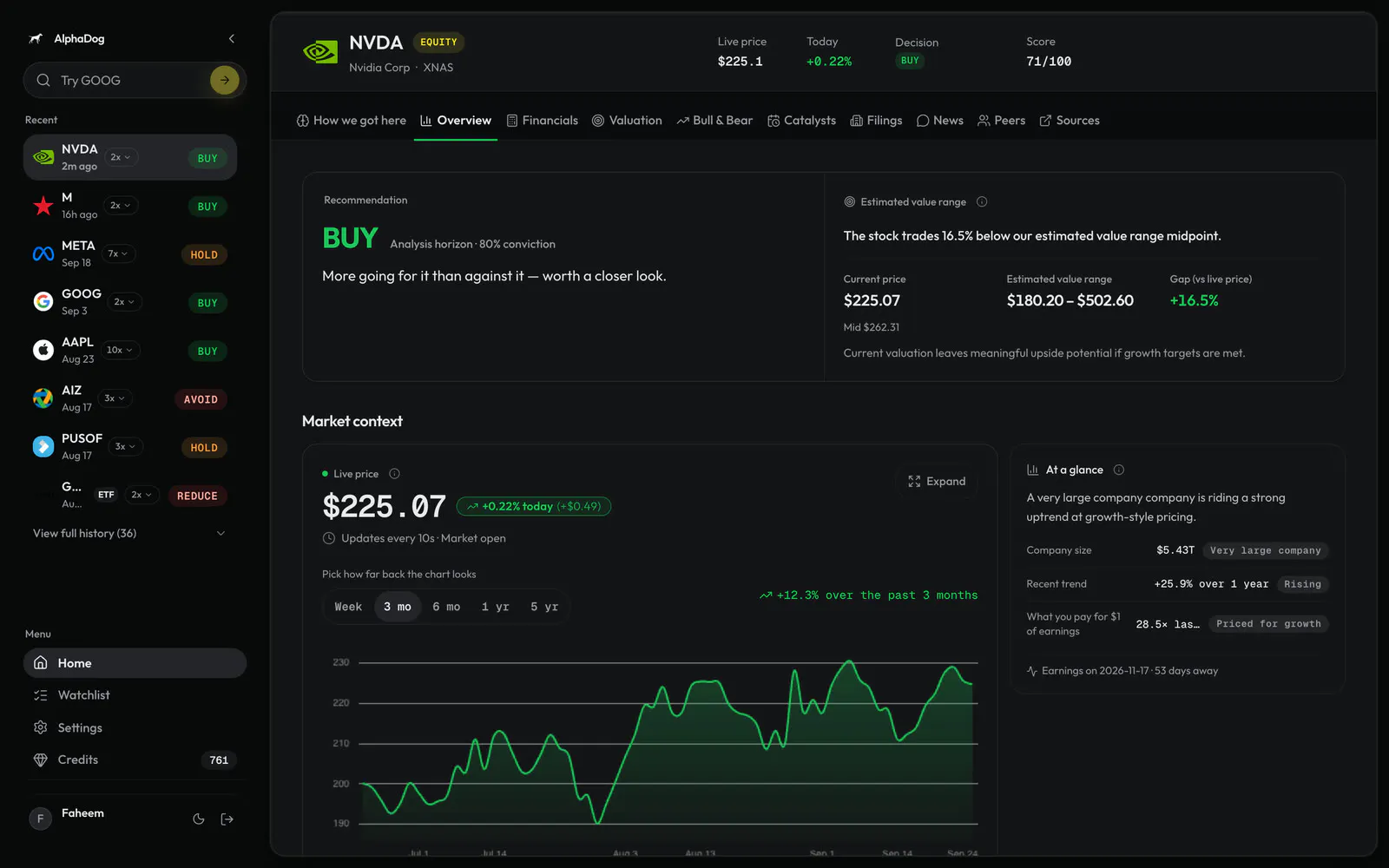Screen dimensions: 1389x868
Task: Go to Home in the menu
Action: (135, 663)
